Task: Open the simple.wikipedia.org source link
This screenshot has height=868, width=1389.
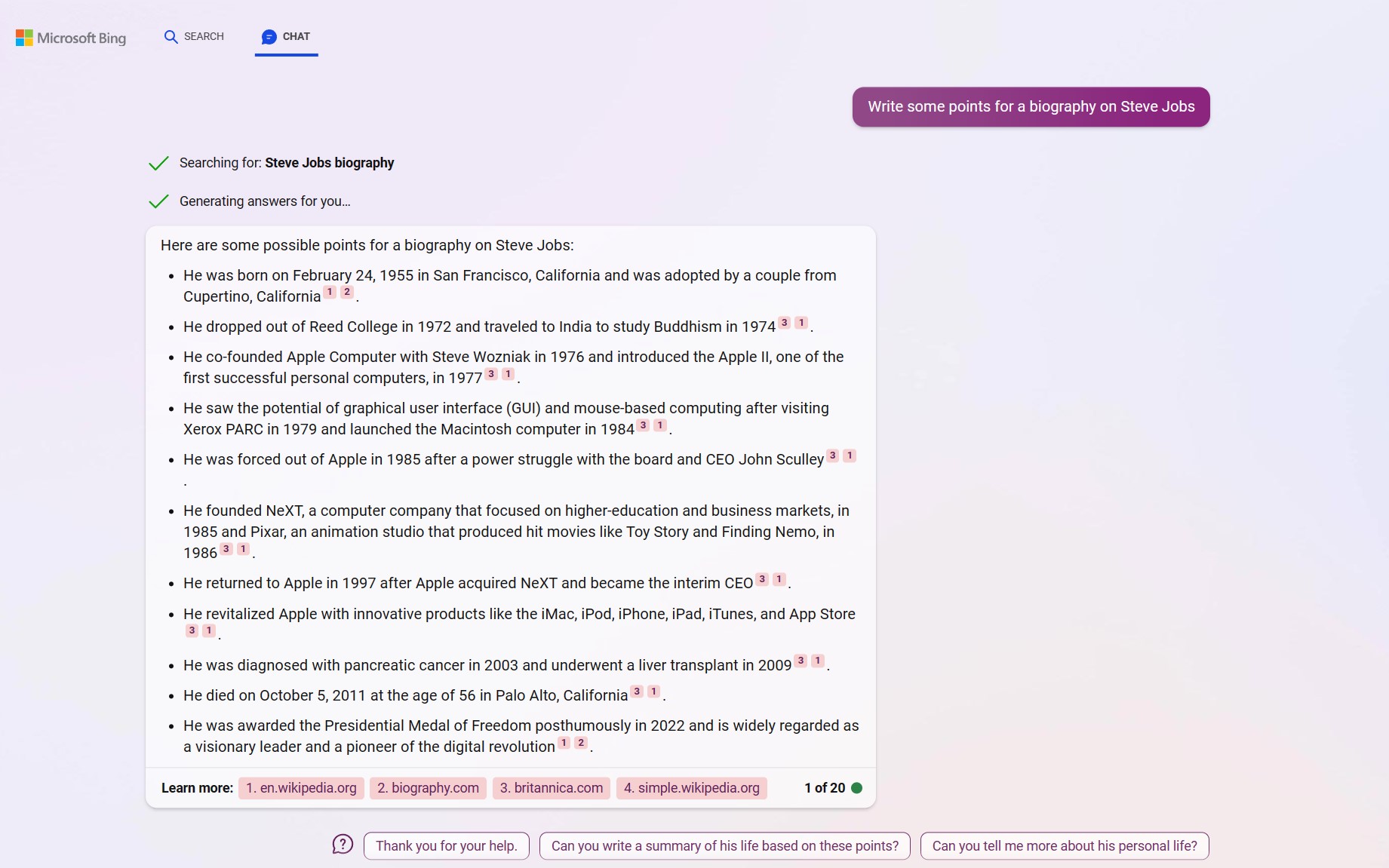Action: point(692,788)
